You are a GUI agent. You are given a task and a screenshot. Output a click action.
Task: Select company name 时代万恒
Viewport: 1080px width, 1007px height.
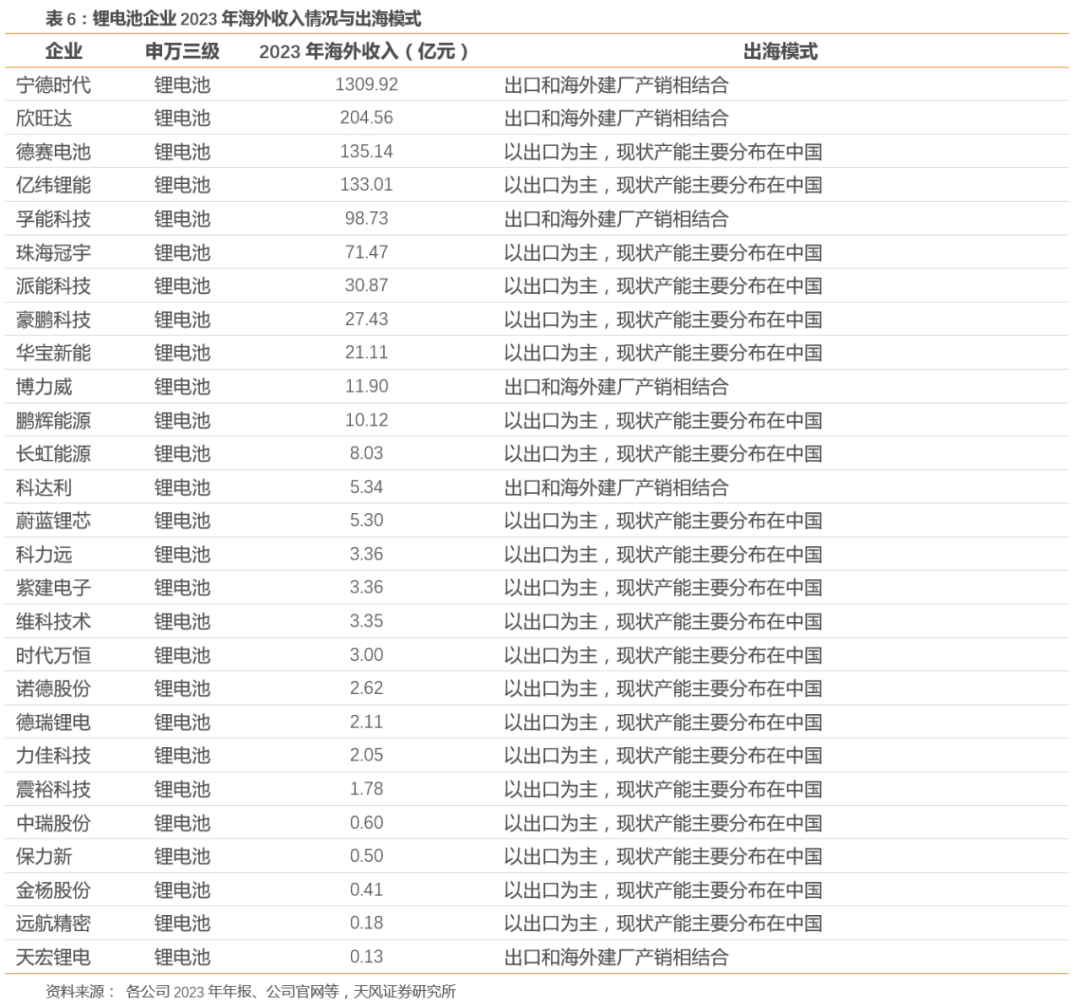53,655
